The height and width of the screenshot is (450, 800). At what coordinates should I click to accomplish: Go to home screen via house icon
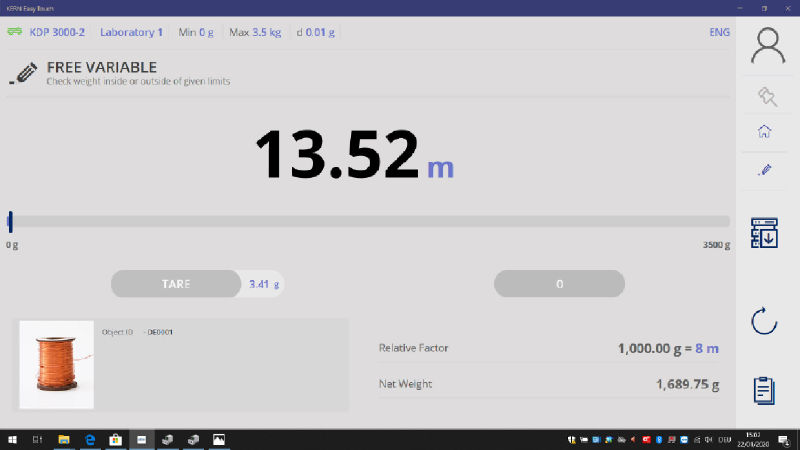pos(765,132)
